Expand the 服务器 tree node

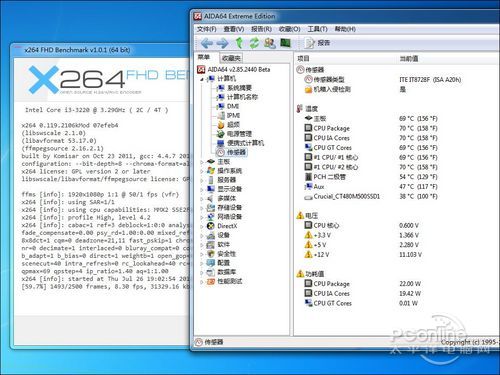coord(202,180)
